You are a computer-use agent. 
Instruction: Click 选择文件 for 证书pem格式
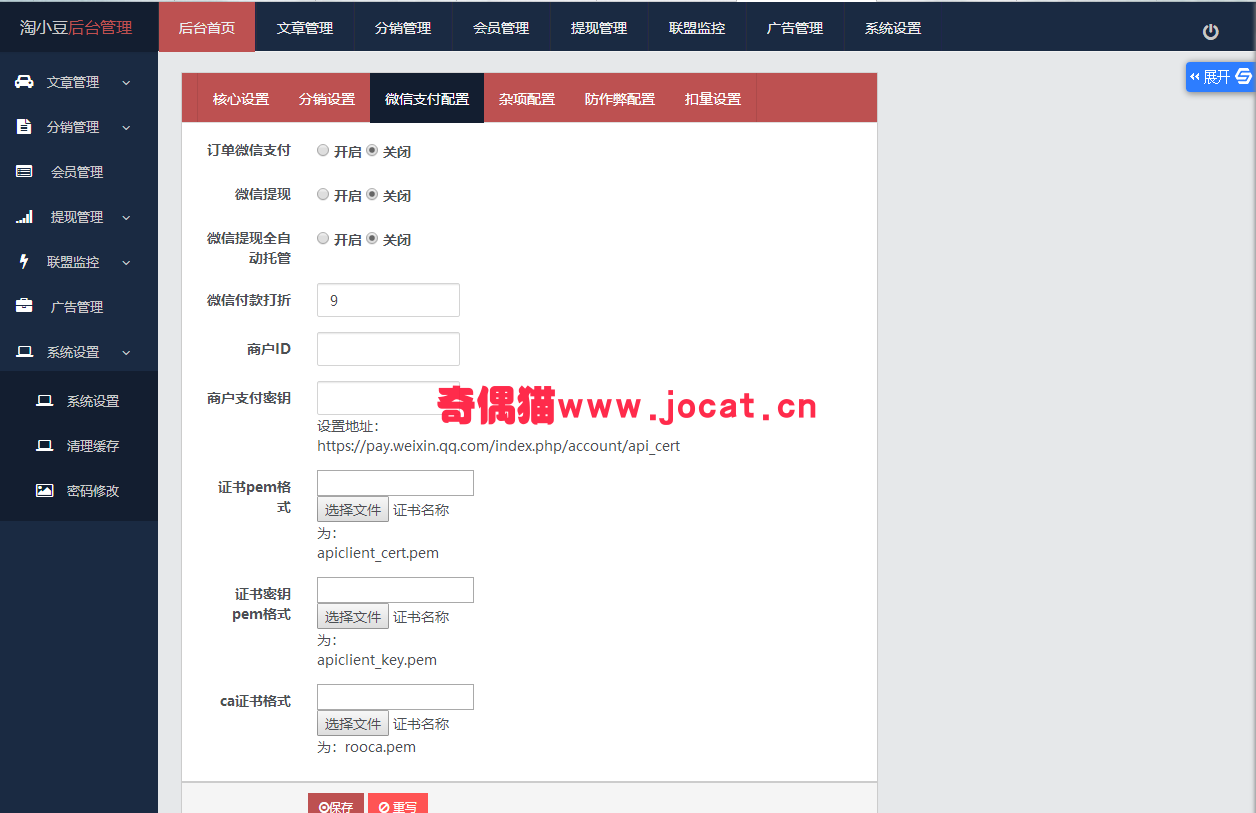click(x=353, y=509)
